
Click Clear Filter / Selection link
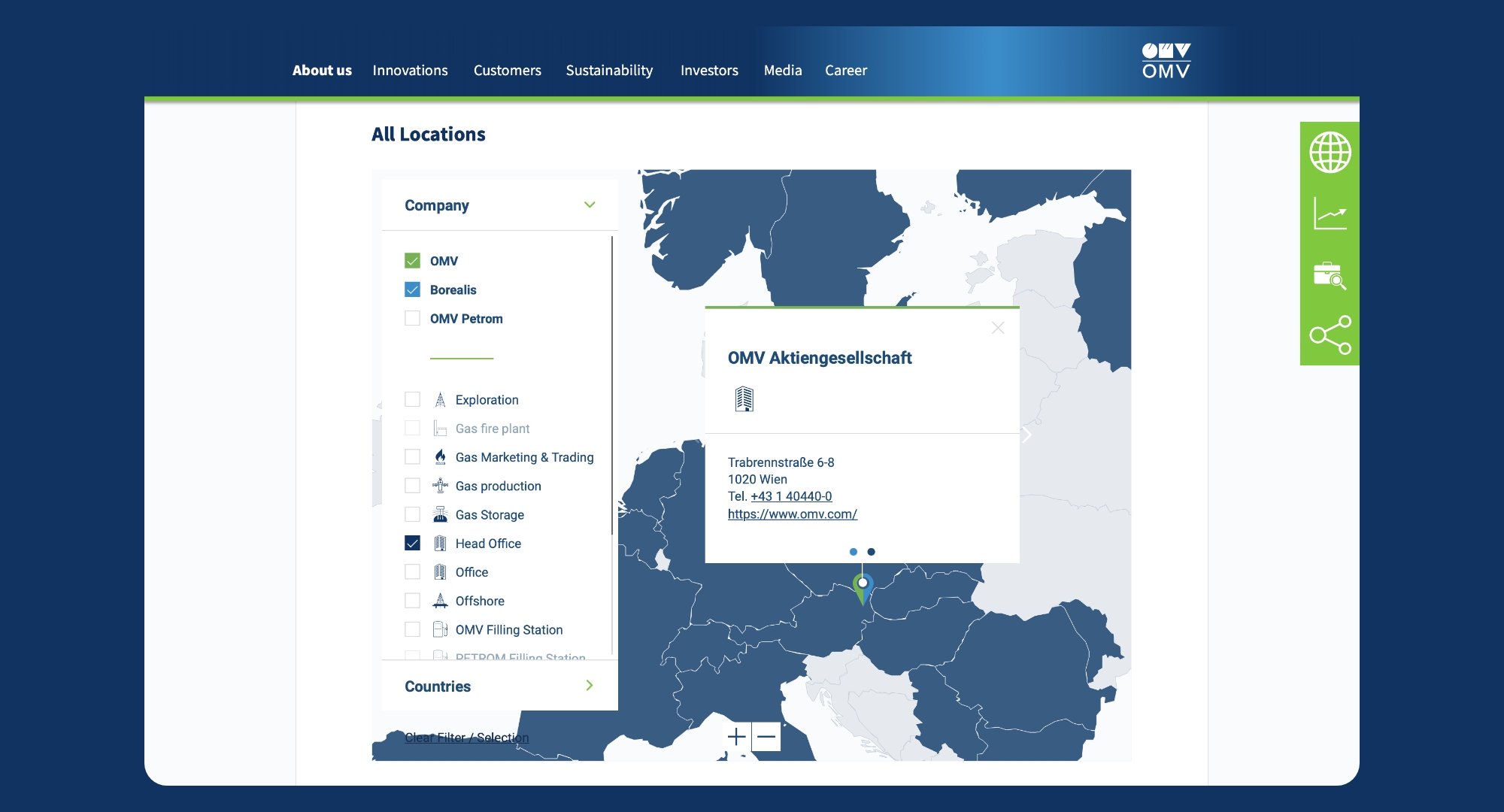pos(466,738)
